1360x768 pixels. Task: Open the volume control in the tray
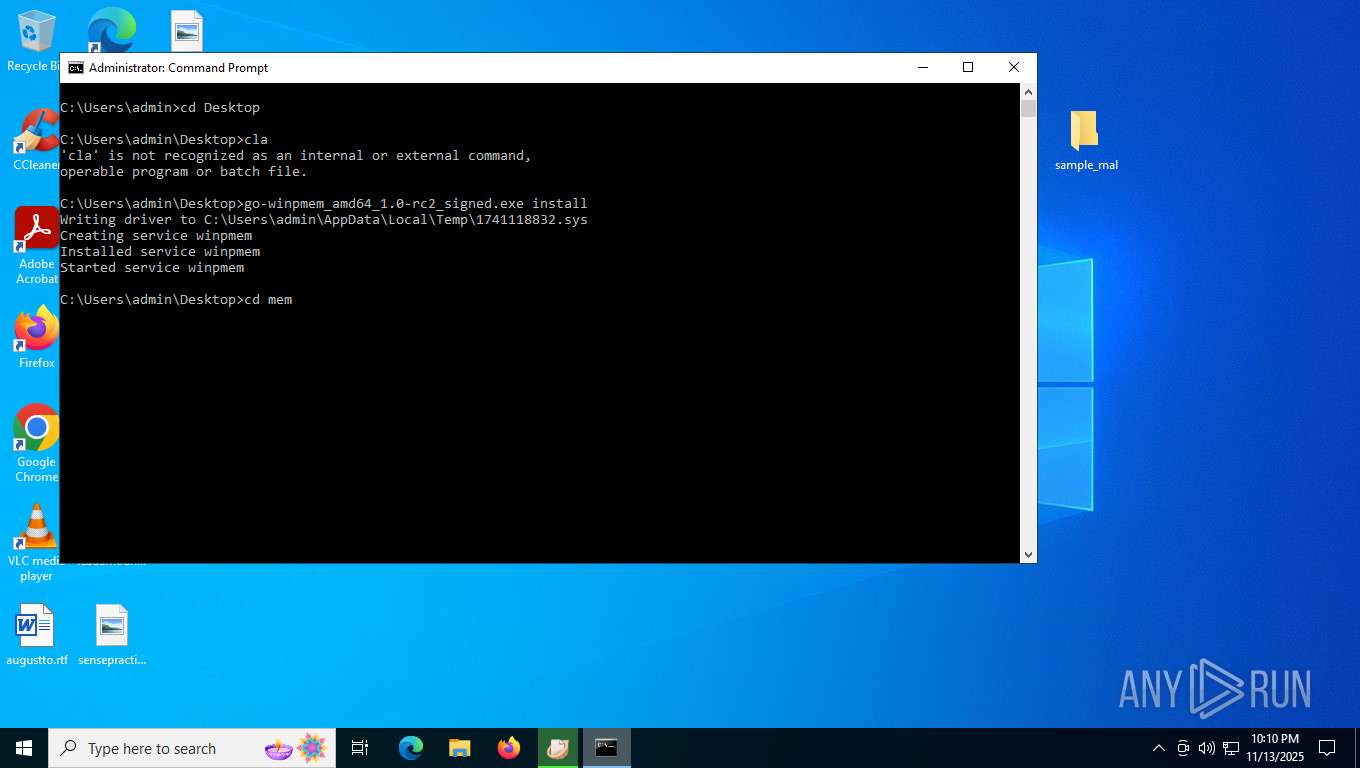1206,748
